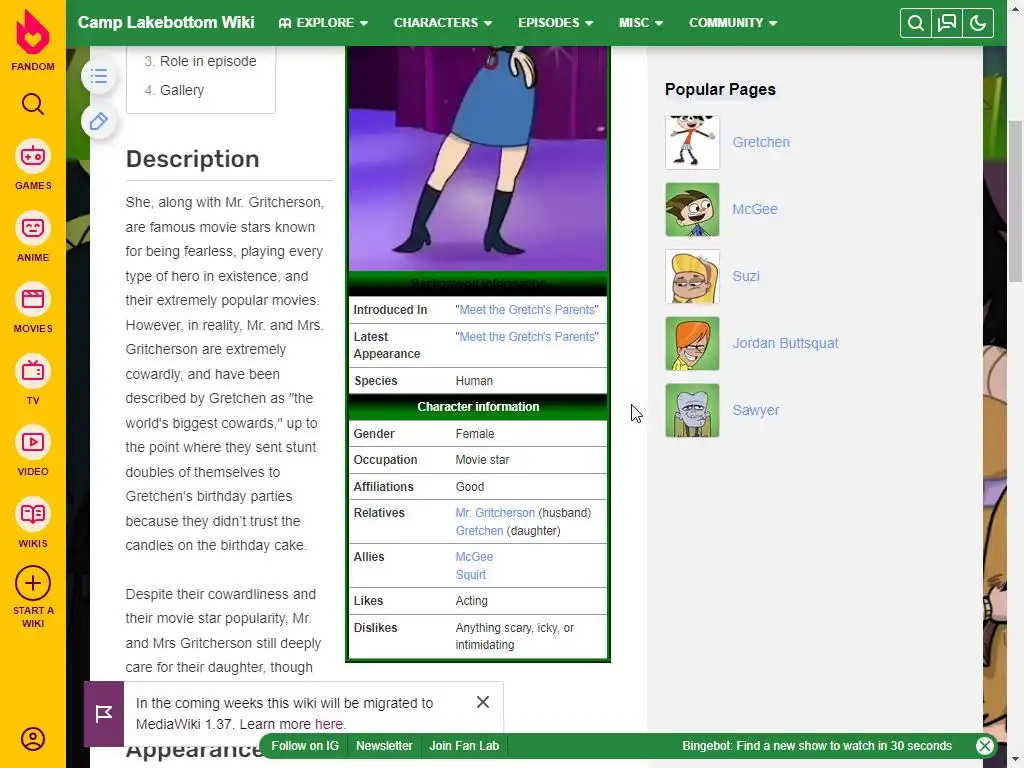This screenshot has width=1024, height=768.
Task: Go to Camp Lakebottom Wiki home title
Action: [166, 22]
